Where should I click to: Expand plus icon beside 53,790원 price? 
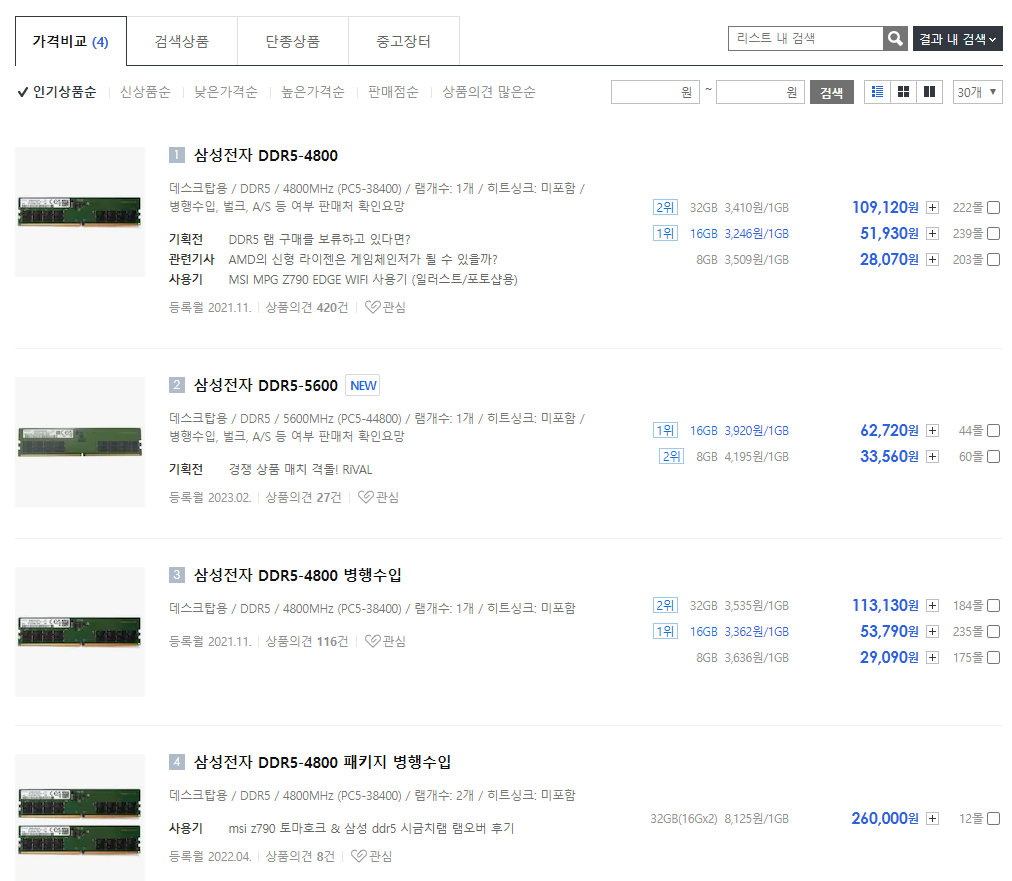click(x=932, y=631)
